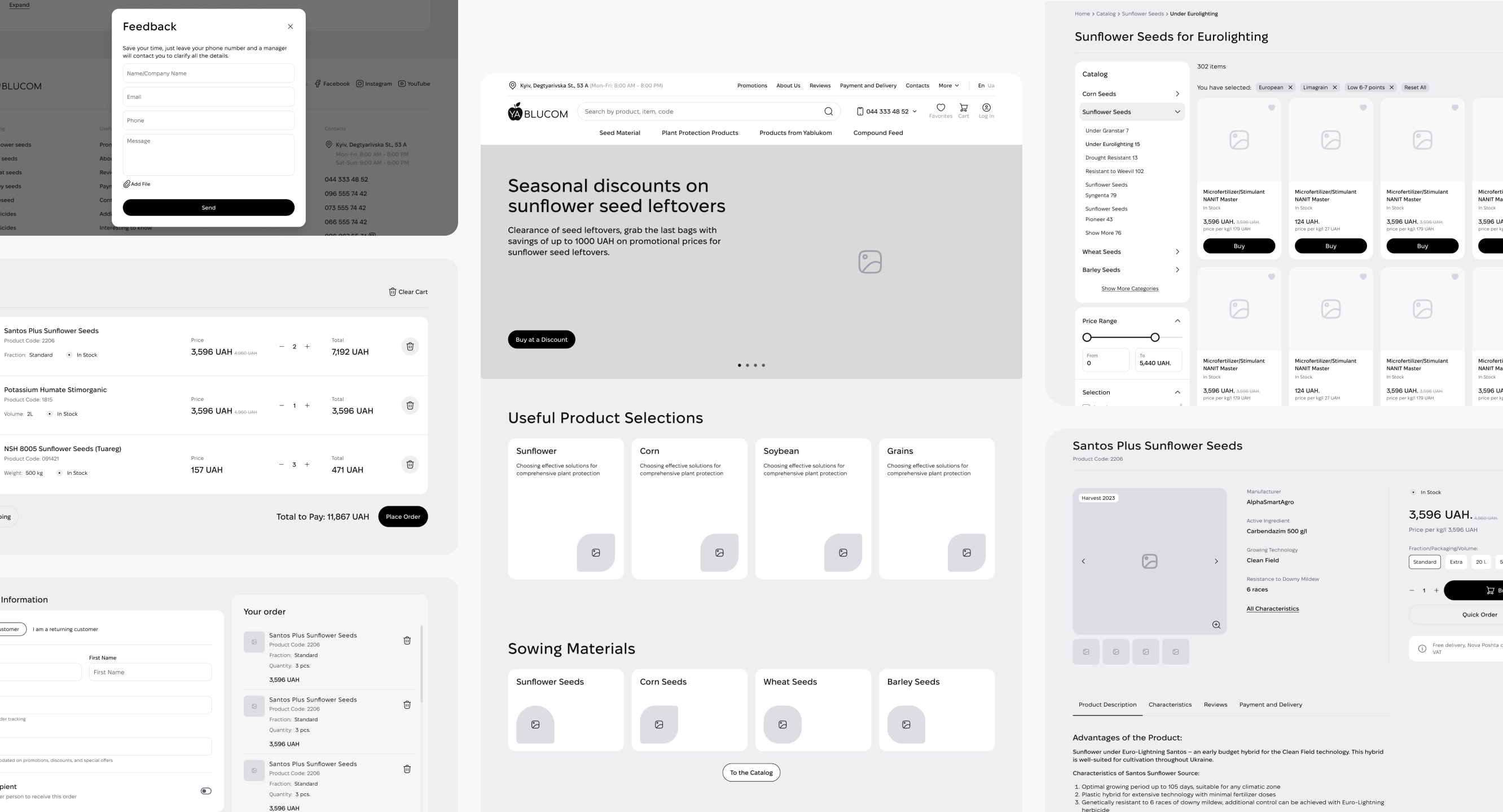Delete Potassium Humate Stimorganic from cart
This screenshot has width=1503, height=812.
tap(410, 405)
